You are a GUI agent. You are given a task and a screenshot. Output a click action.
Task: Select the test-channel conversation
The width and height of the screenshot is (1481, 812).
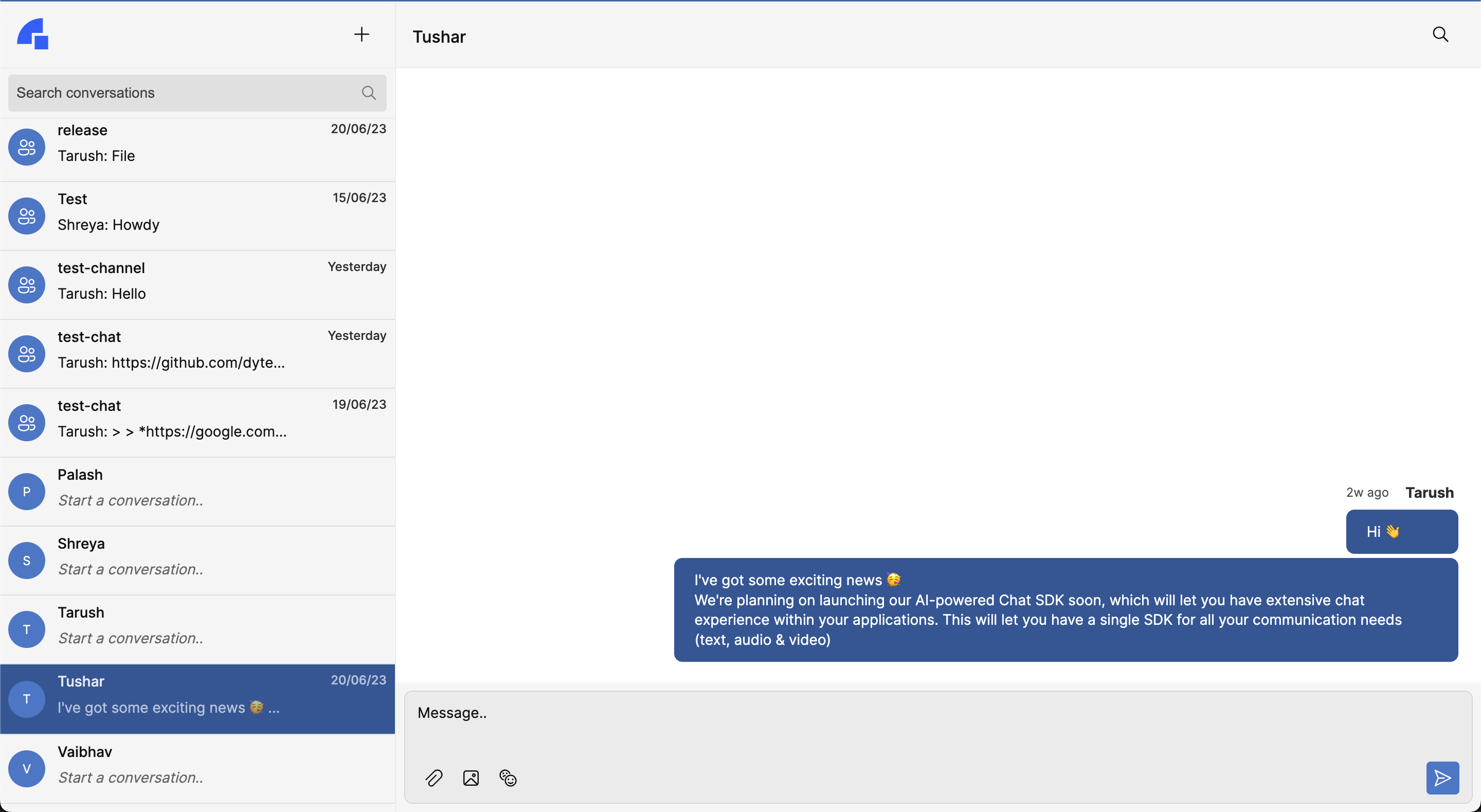click(x=197, y=283)
